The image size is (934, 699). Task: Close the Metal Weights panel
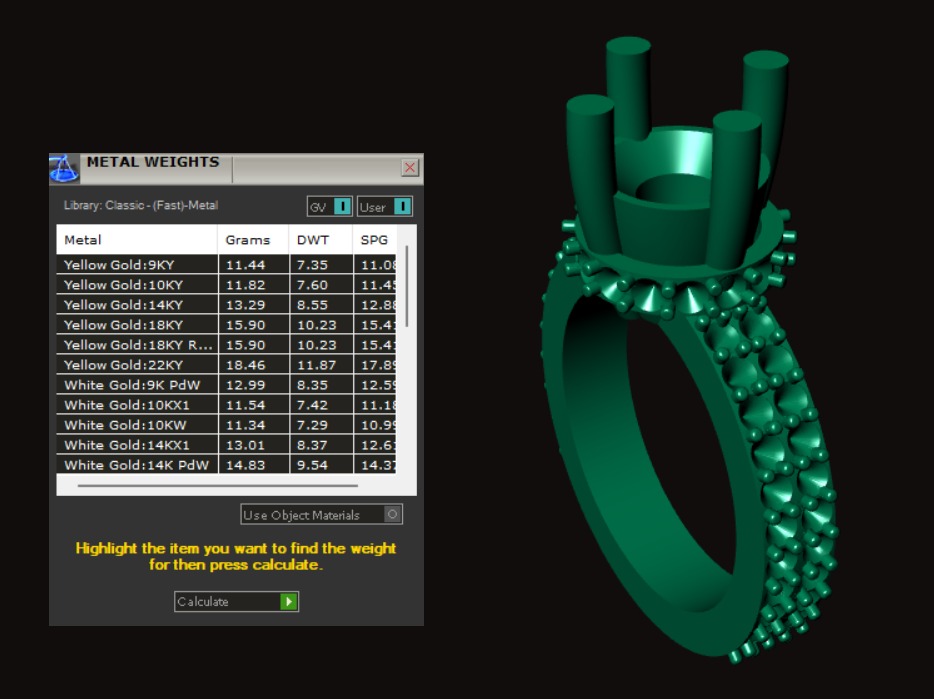click(409, 168)
